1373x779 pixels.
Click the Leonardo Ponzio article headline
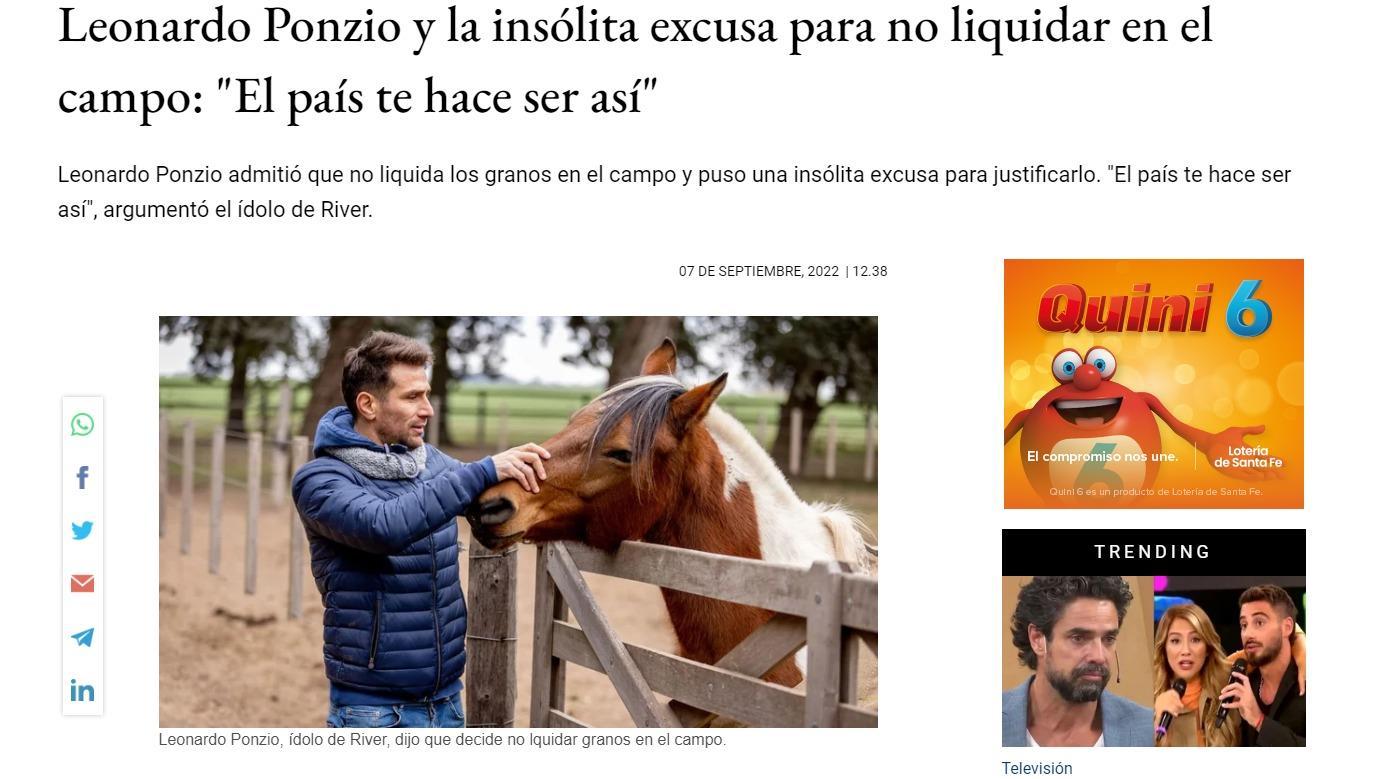point(635,62)
